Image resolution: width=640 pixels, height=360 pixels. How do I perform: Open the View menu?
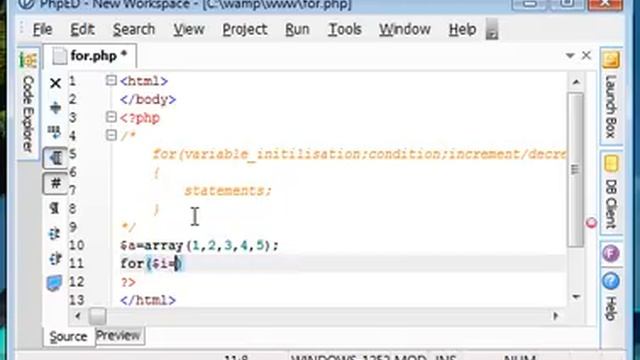pos(189,29)
